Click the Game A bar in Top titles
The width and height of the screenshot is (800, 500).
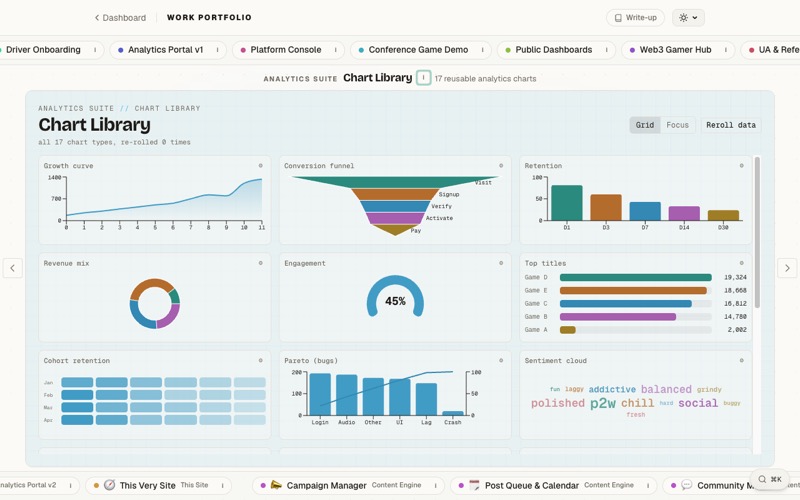click(x=568, y=330)
